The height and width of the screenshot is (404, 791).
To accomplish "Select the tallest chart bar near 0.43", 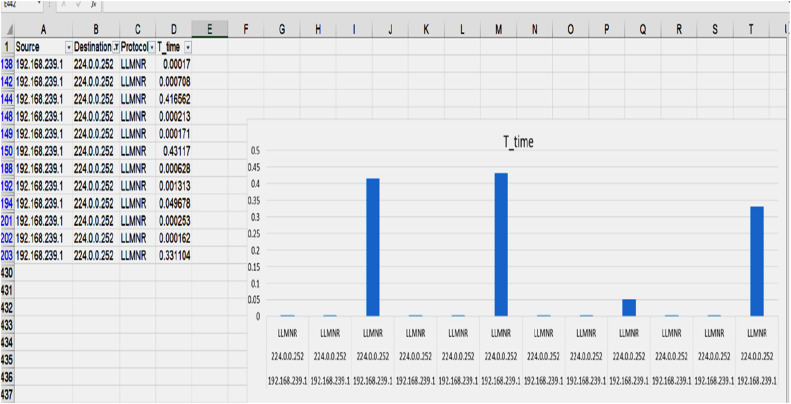I will (501, 245).
